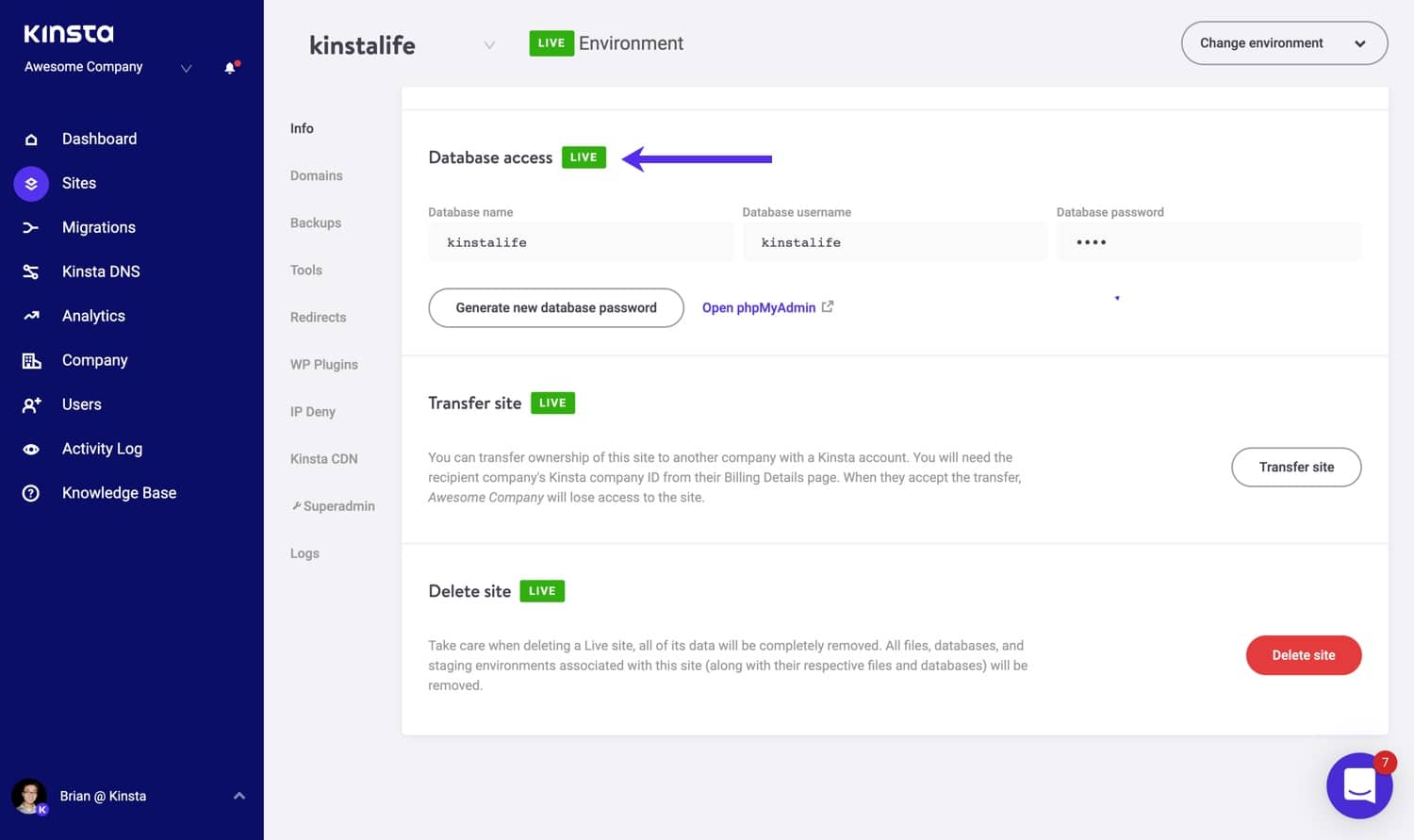Open Kinsta DNS page
Screen dimensions: 1414x840
point(101,272)
